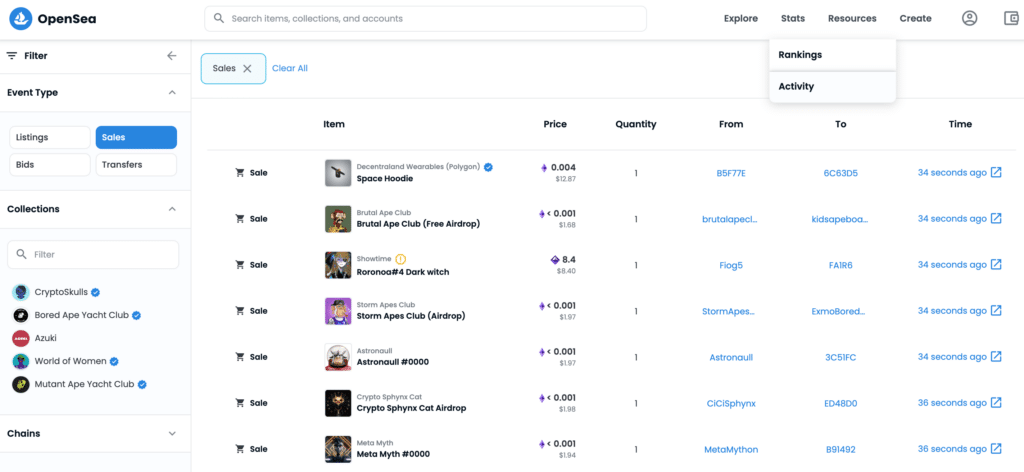Open buyer 6C63D5 profile
This screenshot has width=1024, height=472.
pos(840,173)
